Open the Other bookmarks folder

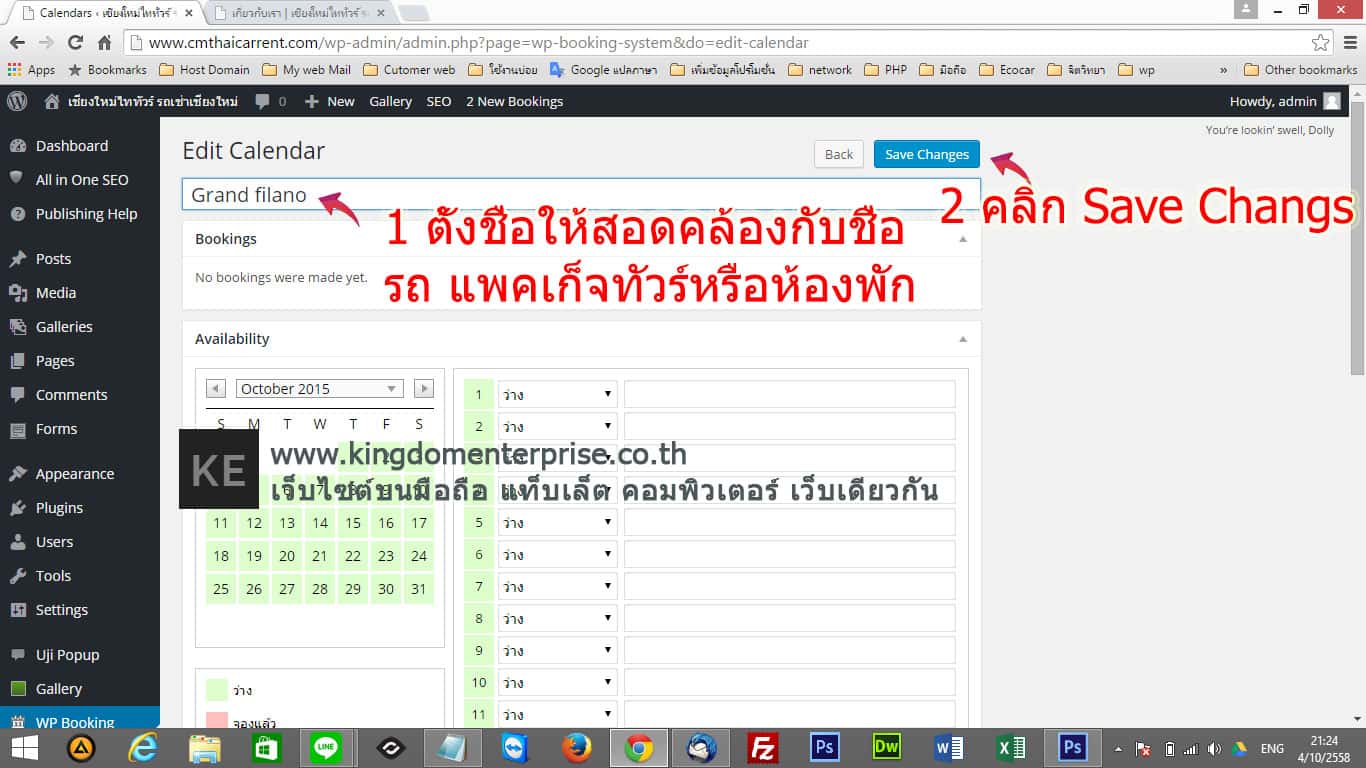click(1301, 70)
